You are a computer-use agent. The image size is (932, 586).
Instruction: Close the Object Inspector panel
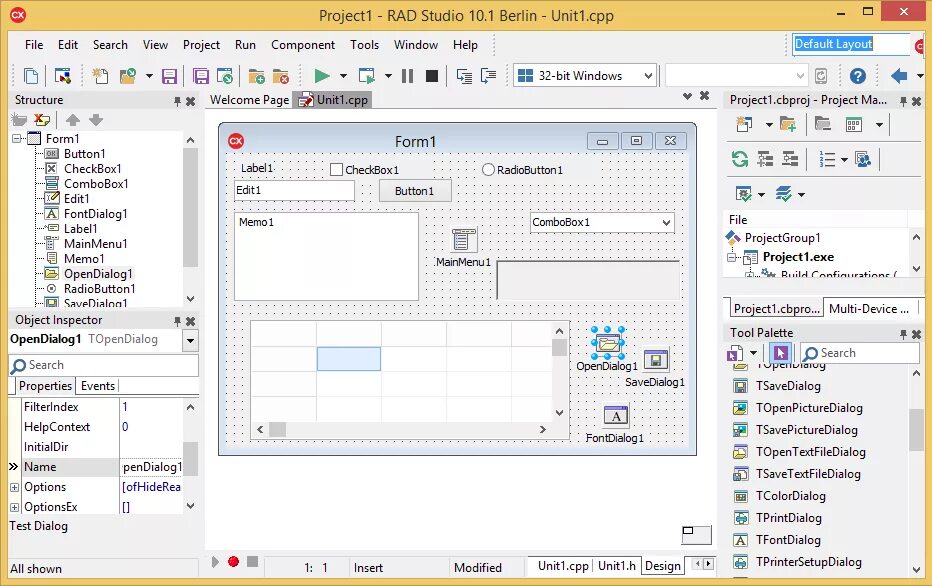190,322
